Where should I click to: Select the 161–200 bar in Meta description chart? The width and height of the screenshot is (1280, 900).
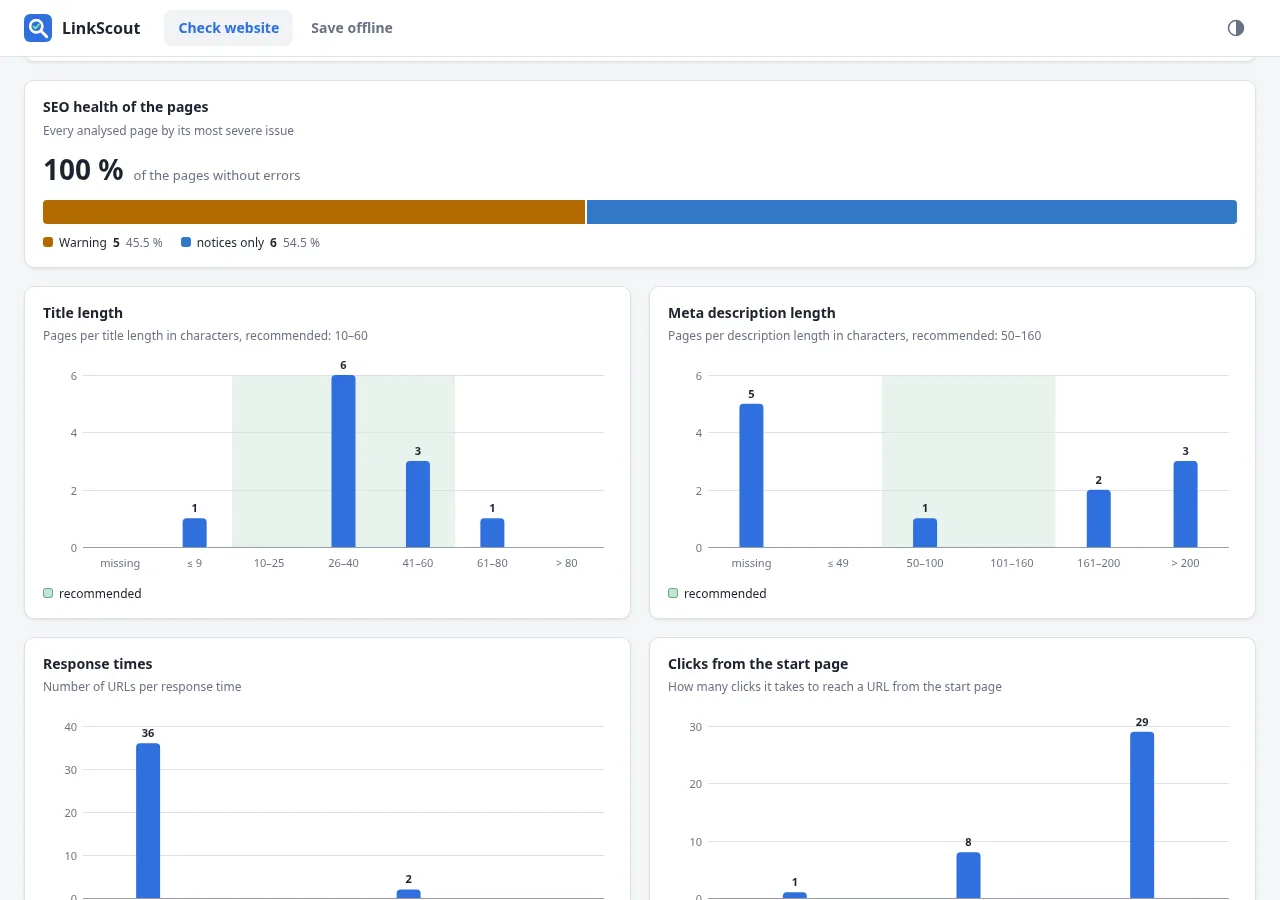click(1099, 519)
